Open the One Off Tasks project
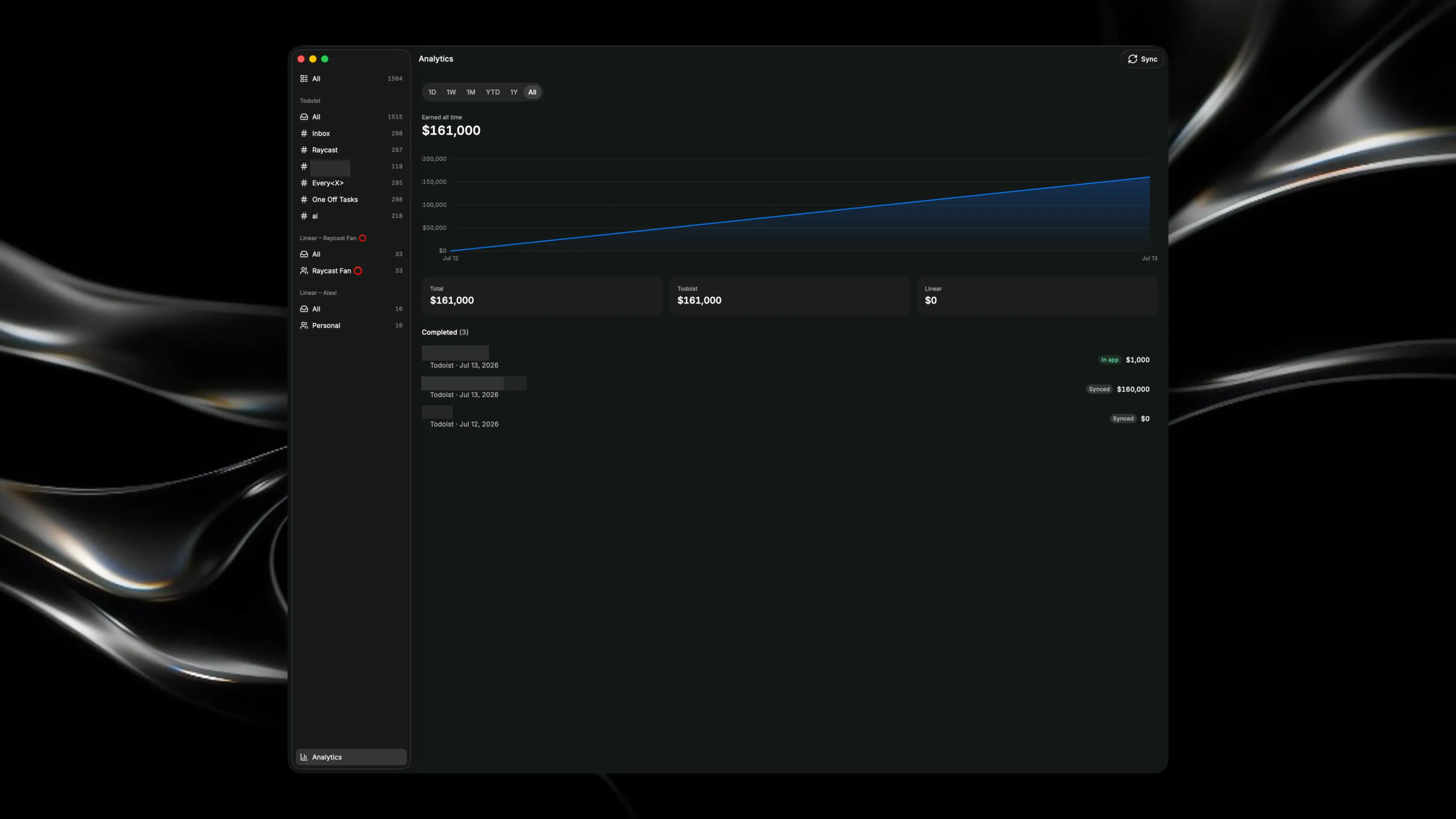1456x819 pixels. tap(351, 200)
